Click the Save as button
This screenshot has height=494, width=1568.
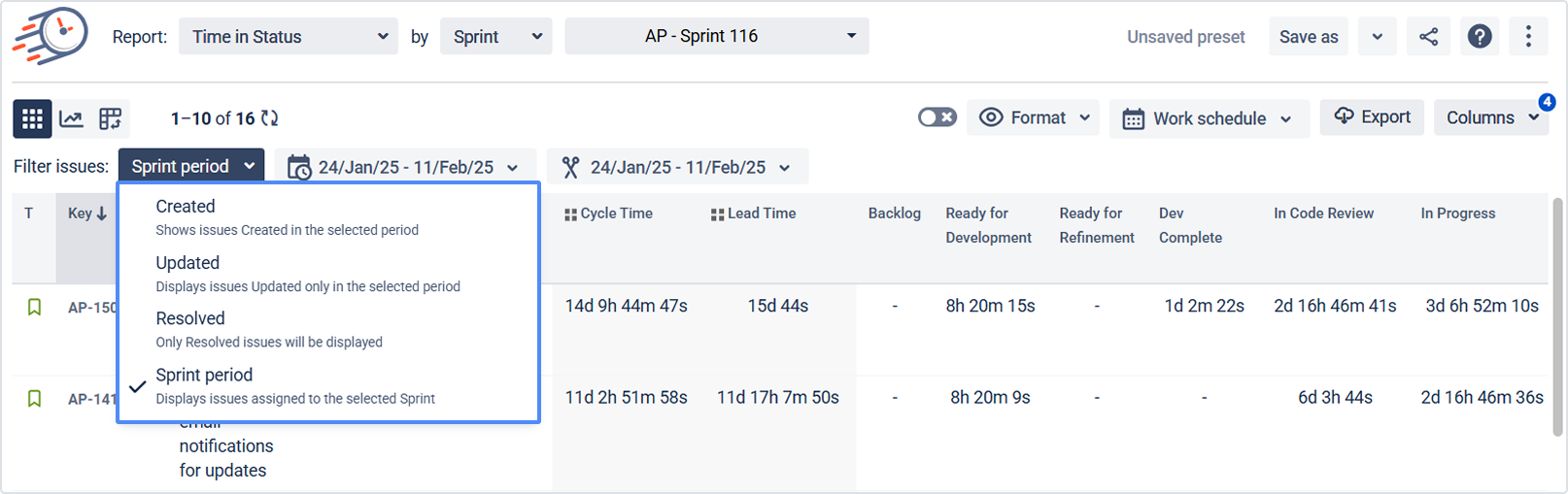pyautogui.click(x=1308, y=37)
